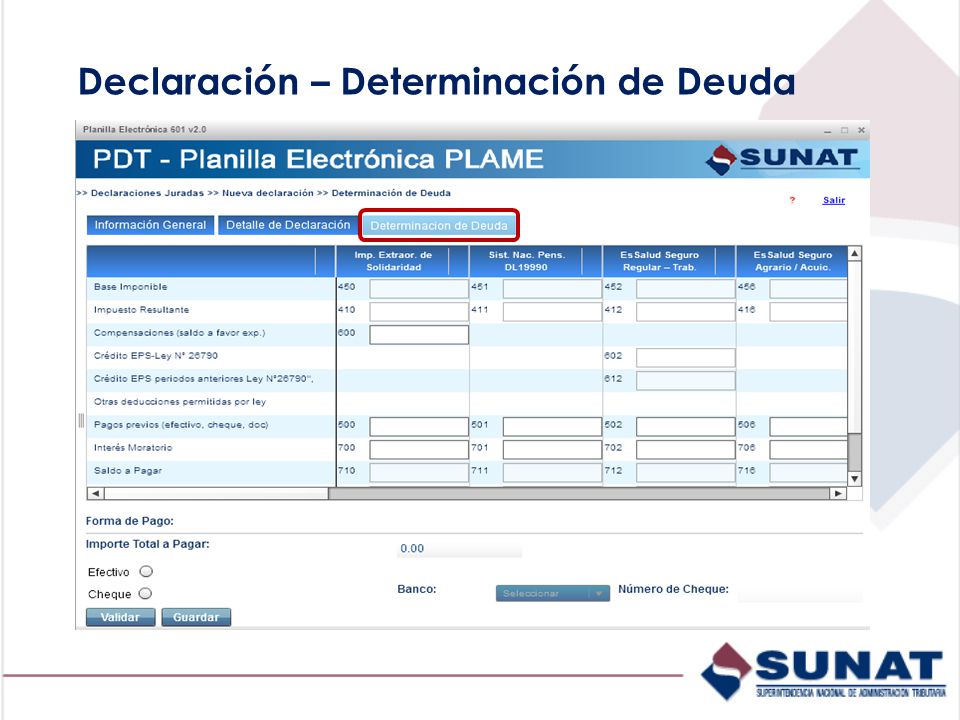Click the SUNAT logo in the header
The height and width of the screenshot is (720, 960).
(x=781, y=159)
